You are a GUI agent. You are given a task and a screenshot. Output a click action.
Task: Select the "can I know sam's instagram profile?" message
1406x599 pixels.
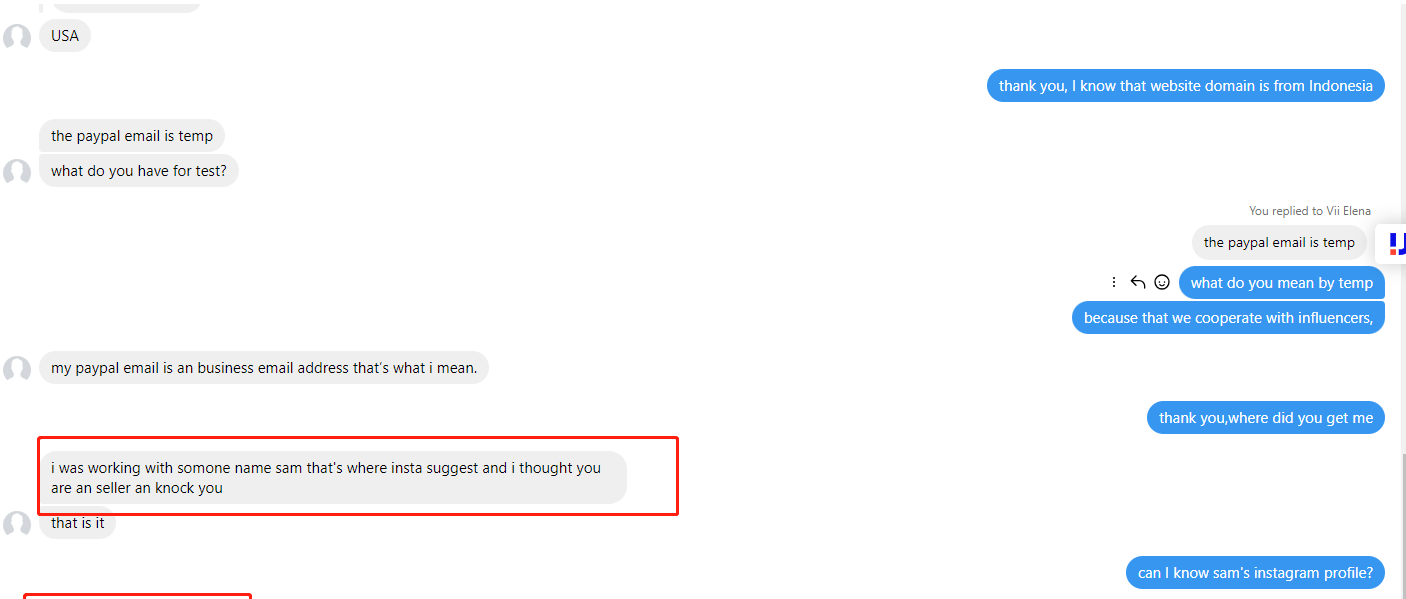point(1255,573)
